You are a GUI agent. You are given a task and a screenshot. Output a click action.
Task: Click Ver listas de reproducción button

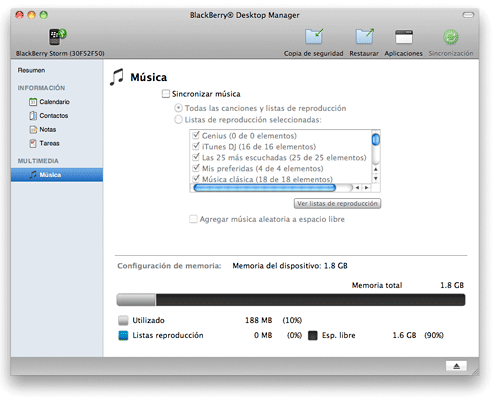(337, 203)
